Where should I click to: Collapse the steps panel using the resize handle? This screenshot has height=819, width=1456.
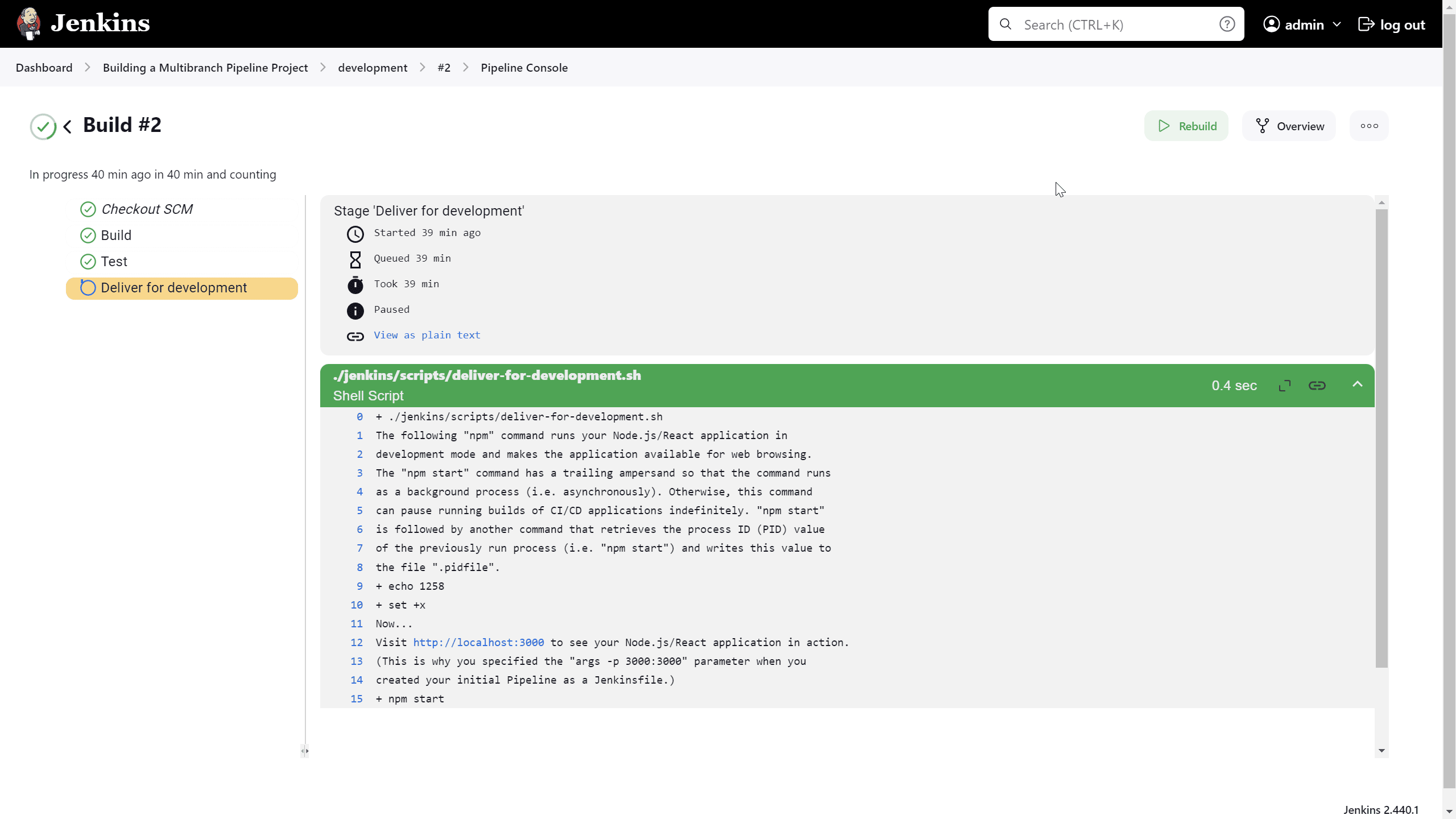[x=305, y=751]
